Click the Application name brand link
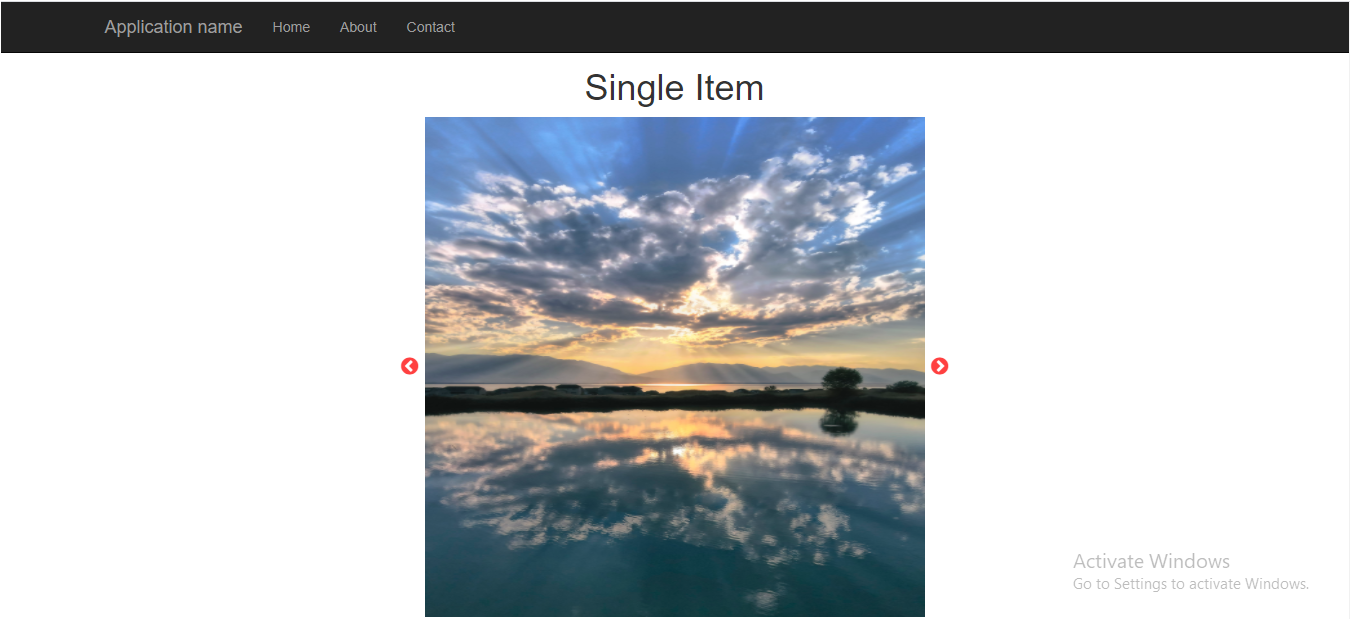Screen dimensions: 1351x620 (173, 27)
